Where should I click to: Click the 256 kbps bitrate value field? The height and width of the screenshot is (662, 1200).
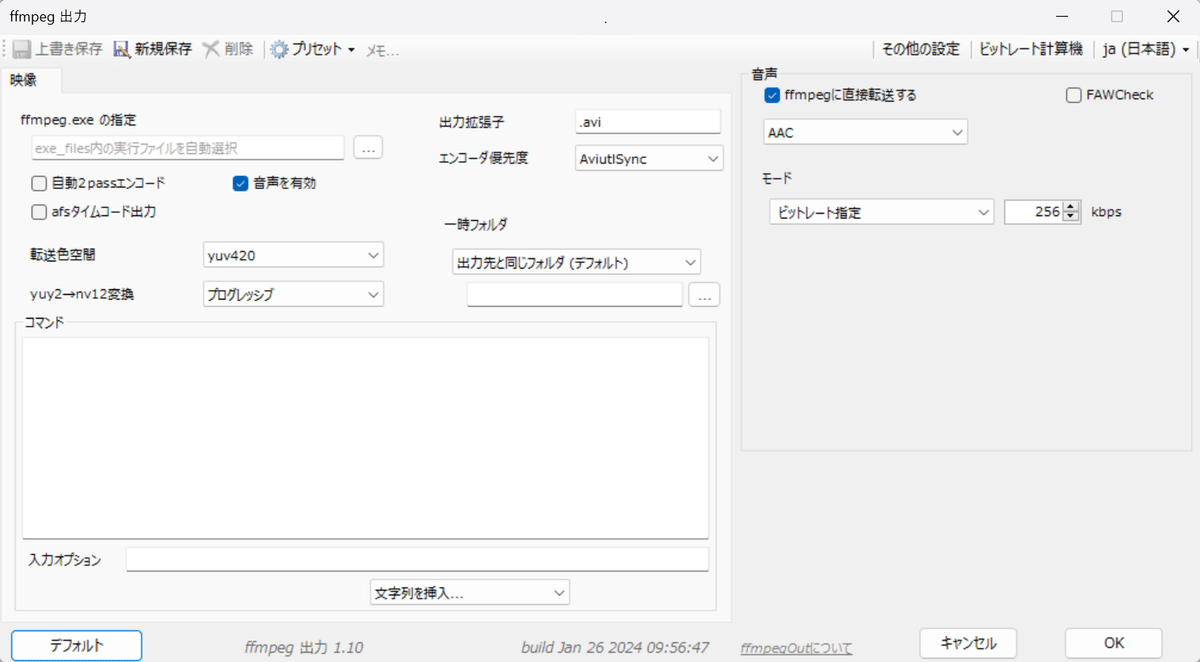click(1033, 212)
